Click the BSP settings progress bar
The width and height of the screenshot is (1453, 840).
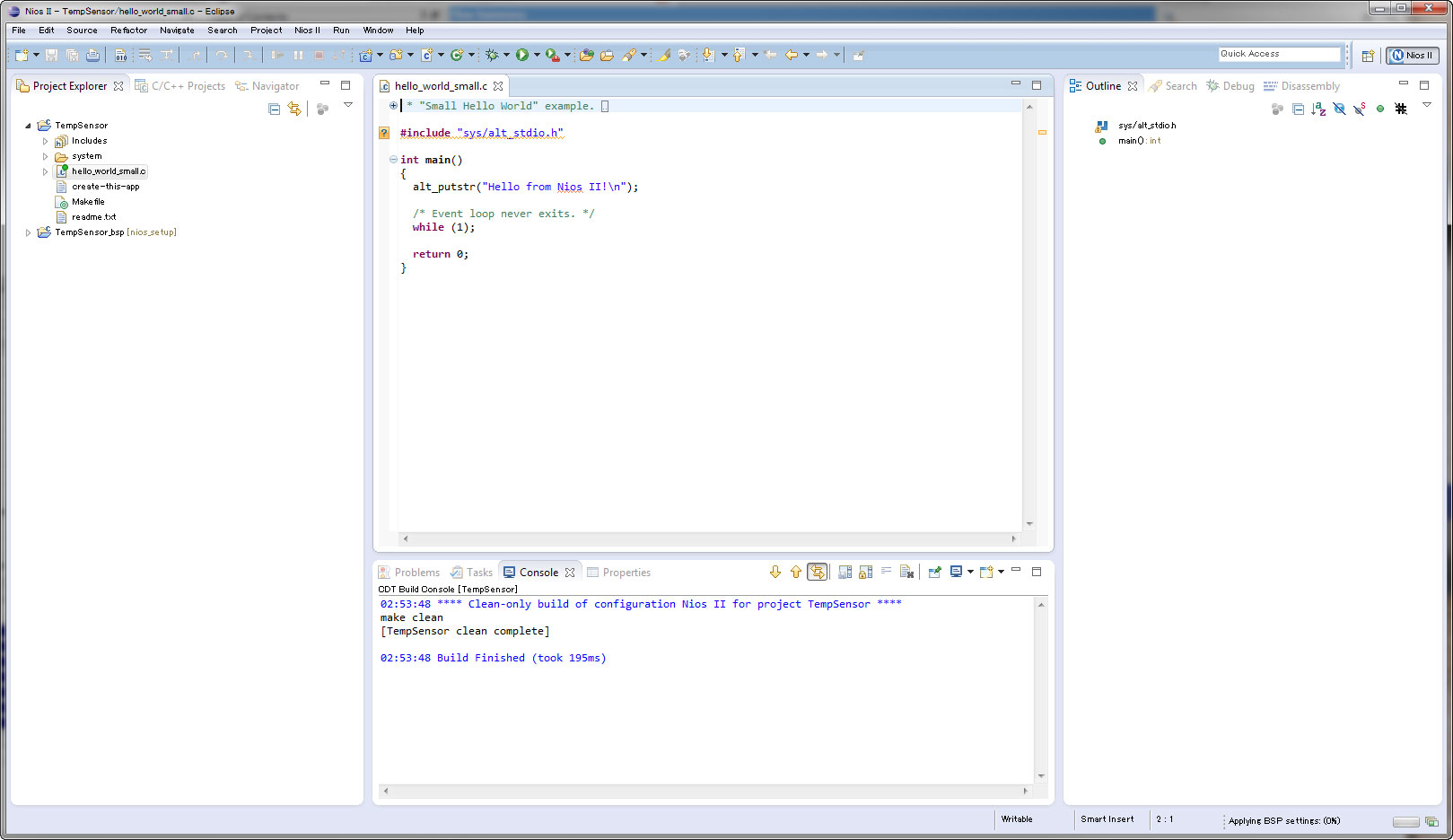coord(1406,821)
